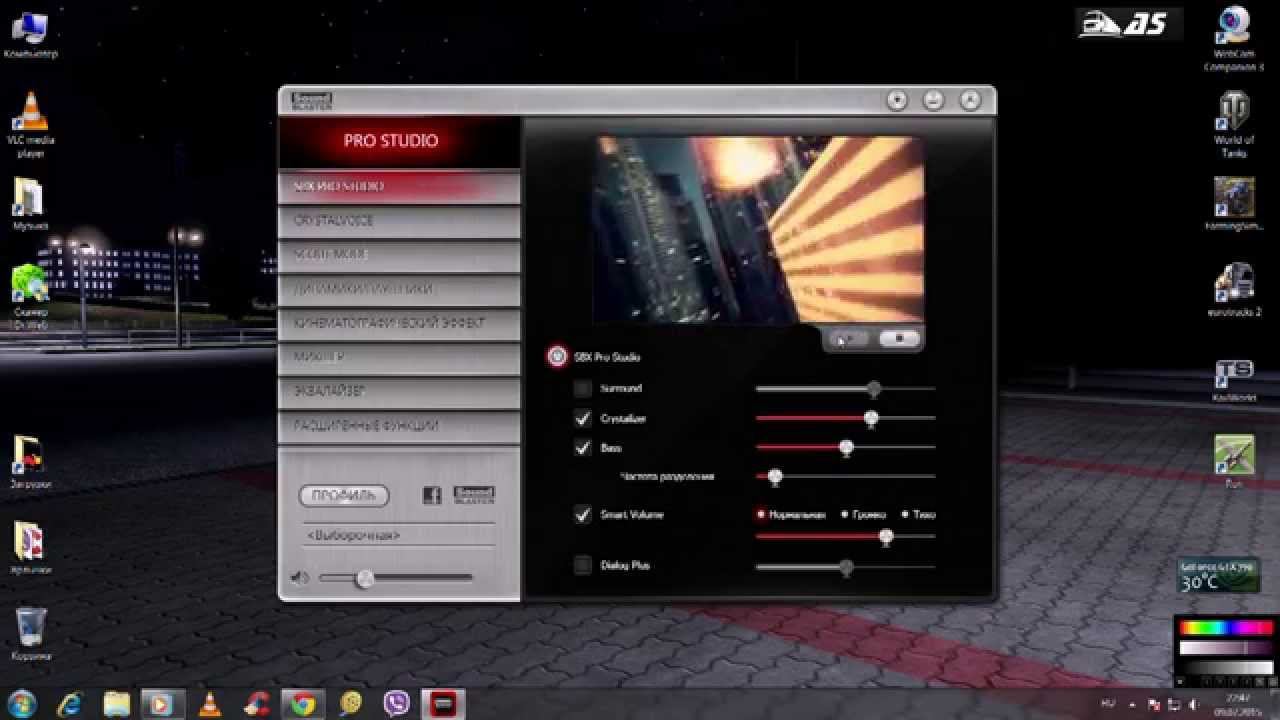Click the Surround level slider handle
The height and width of the screenshot is (720, 1280).
[x=874, y=388]
